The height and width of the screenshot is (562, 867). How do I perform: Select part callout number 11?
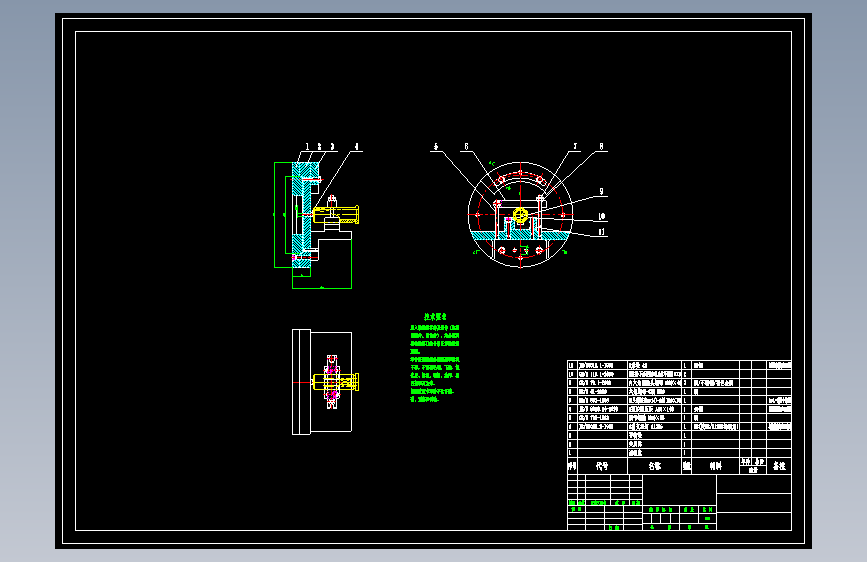[602, 232]
